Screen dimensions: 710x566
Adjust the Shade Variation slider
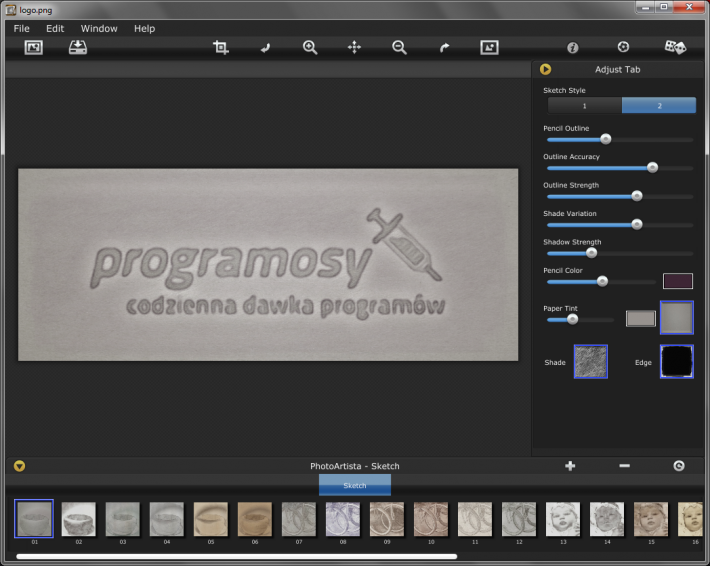(x=637, y=224)
